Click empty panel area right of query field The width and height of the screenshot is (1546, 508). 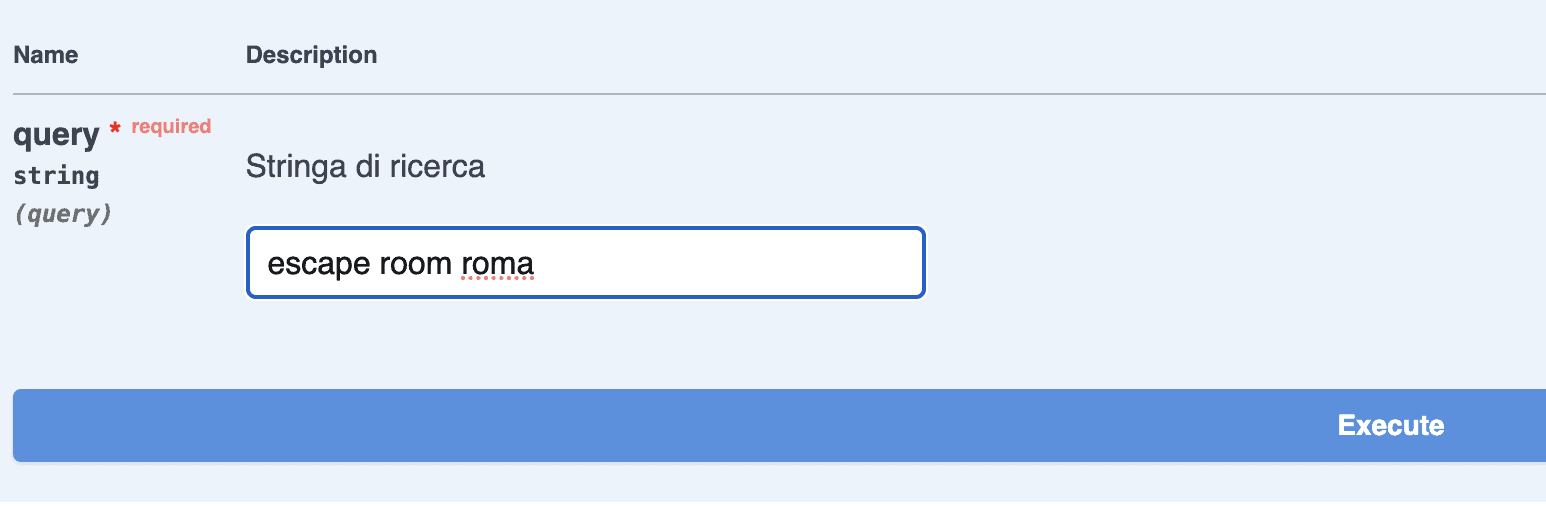pyautogui.click(x=1200, y=263)
